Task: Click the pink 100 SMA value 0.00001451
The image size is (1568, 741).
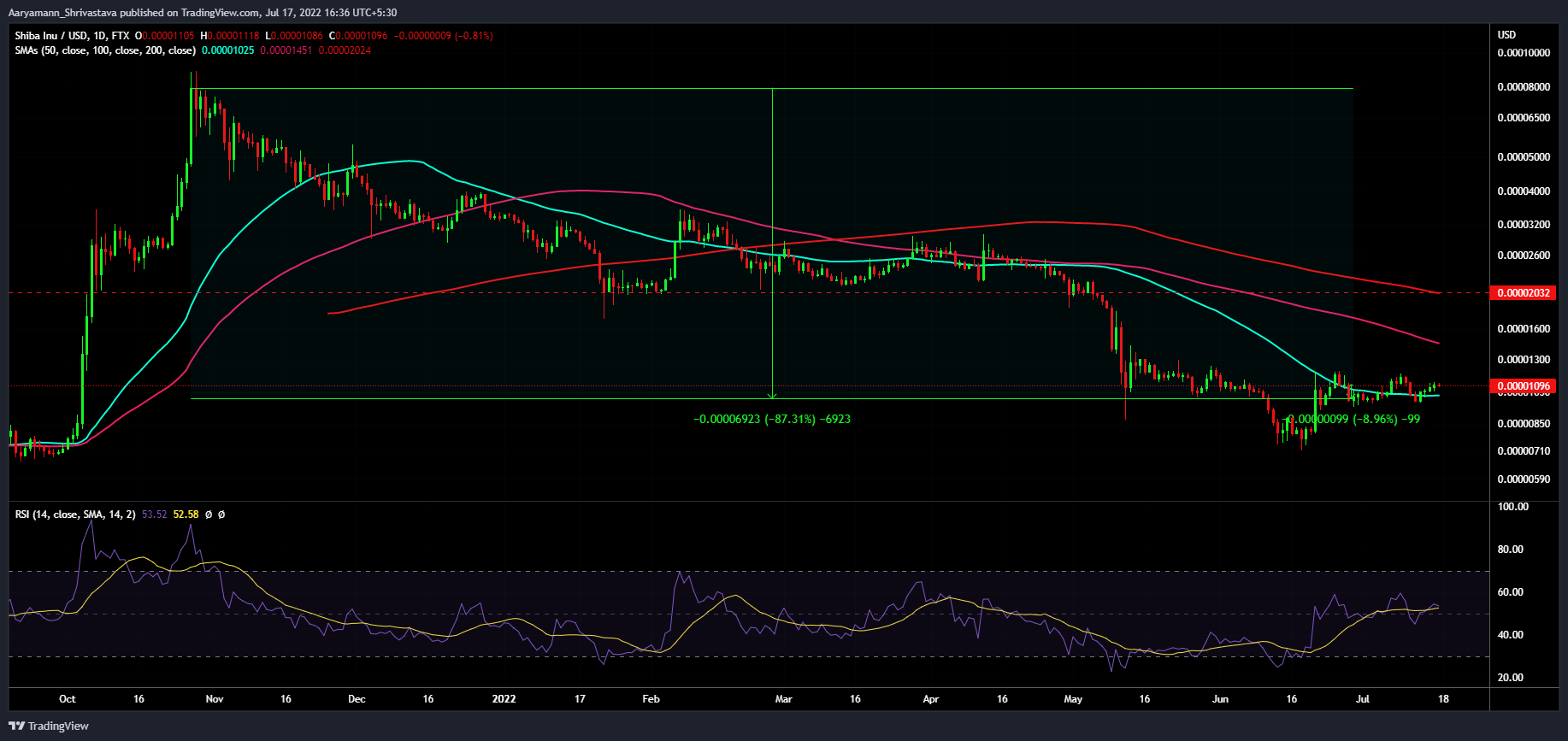Action: (286, 50)
